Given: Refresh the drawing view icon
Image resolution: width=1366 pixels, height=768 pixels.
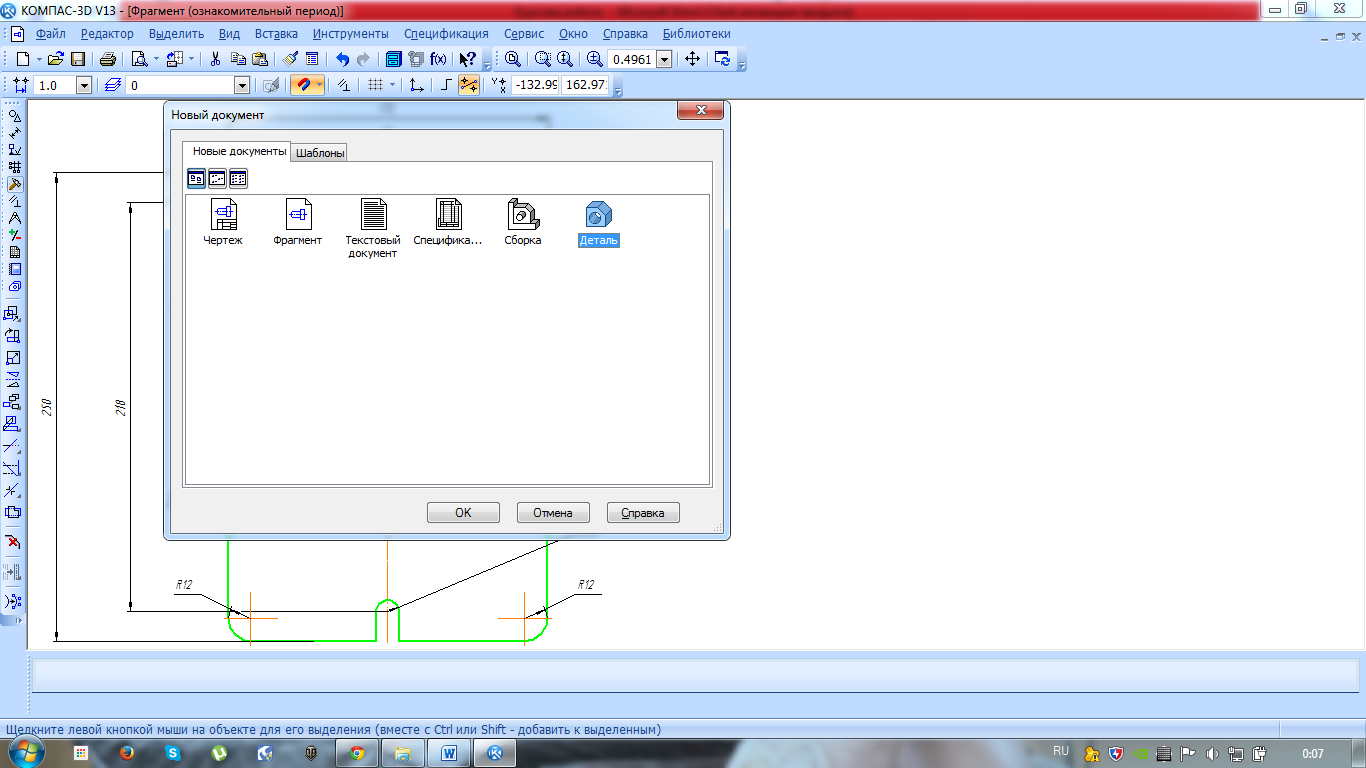Looking at the screenshot, I should point(722,59).
